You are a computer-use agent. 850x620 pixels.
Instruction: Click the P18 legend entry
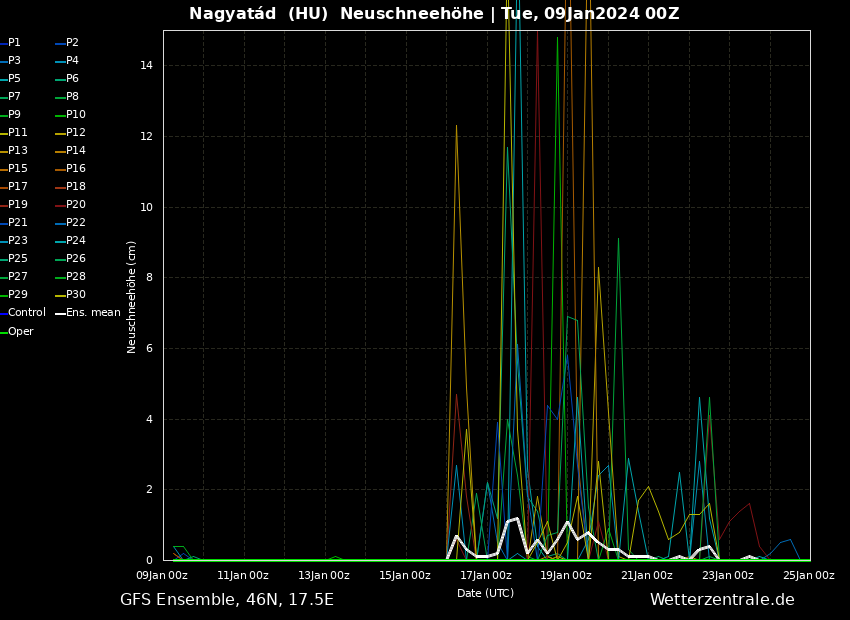(75, 187)
